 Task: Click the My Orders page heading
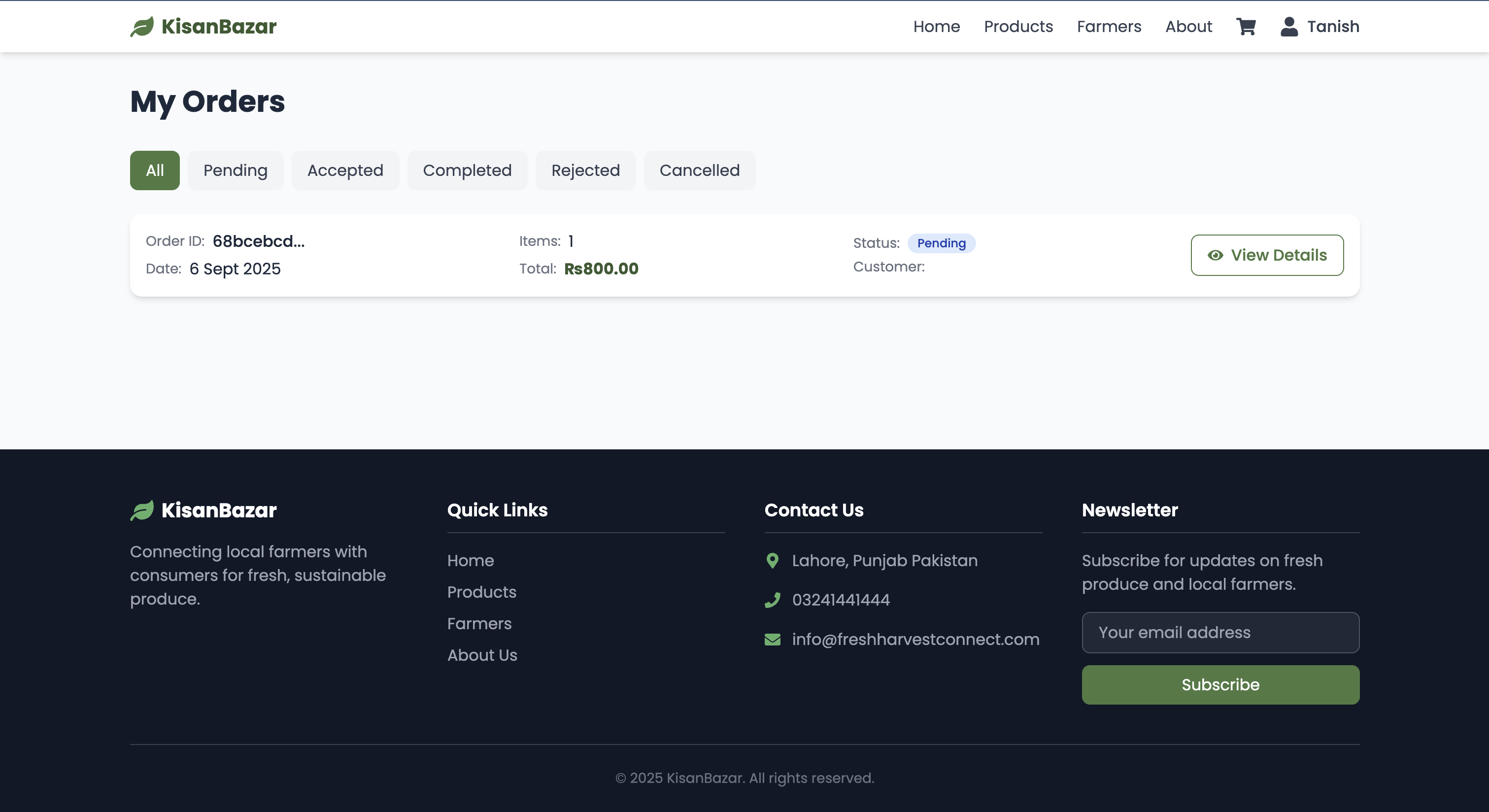tap(207, 101)
